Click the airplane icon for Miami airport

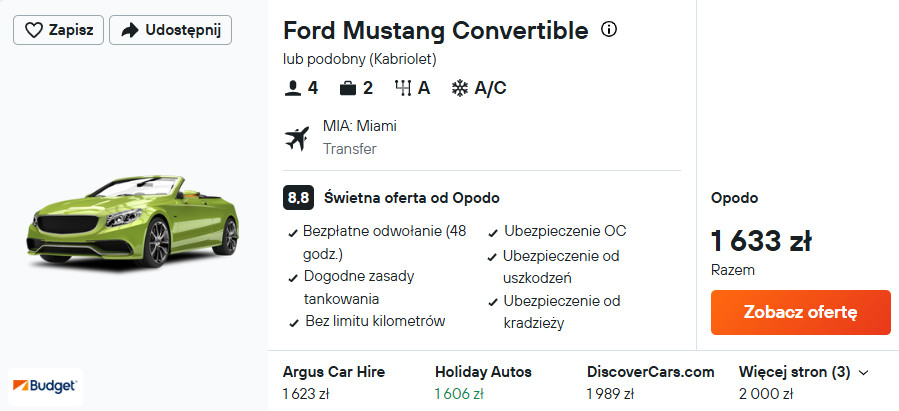pyautogui.click(x=297, y=138)
